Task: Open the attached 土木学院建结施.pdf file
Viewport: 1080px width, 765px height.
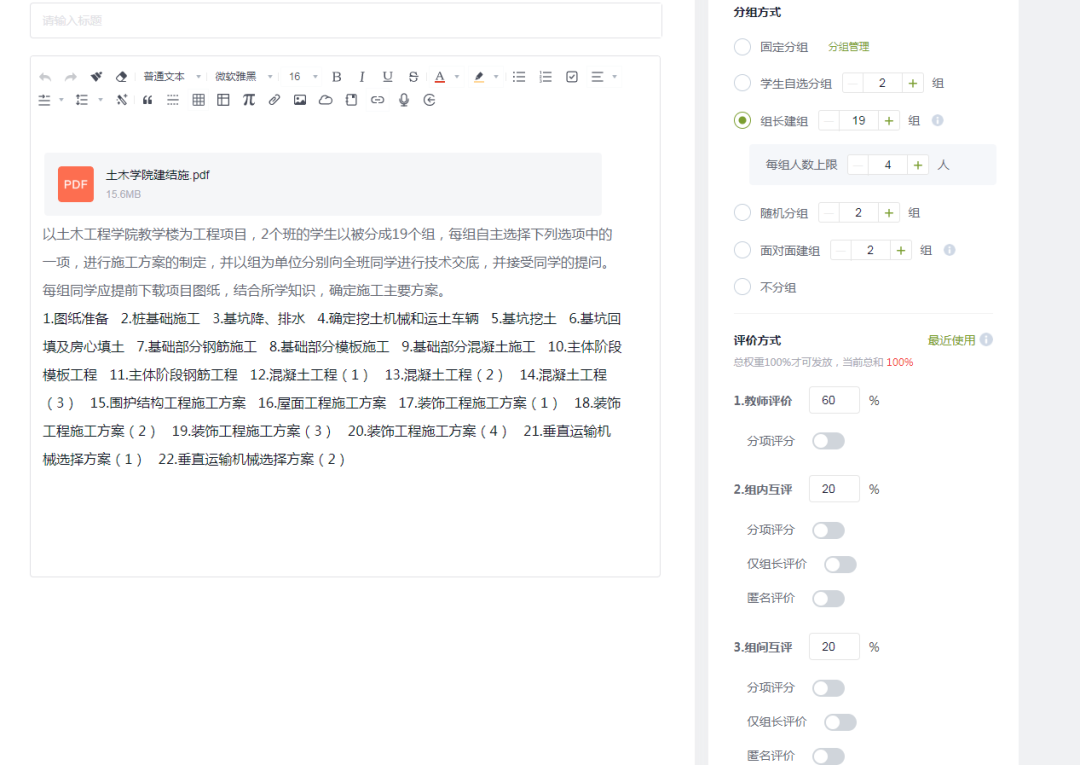Action: [x=158, y=176]
